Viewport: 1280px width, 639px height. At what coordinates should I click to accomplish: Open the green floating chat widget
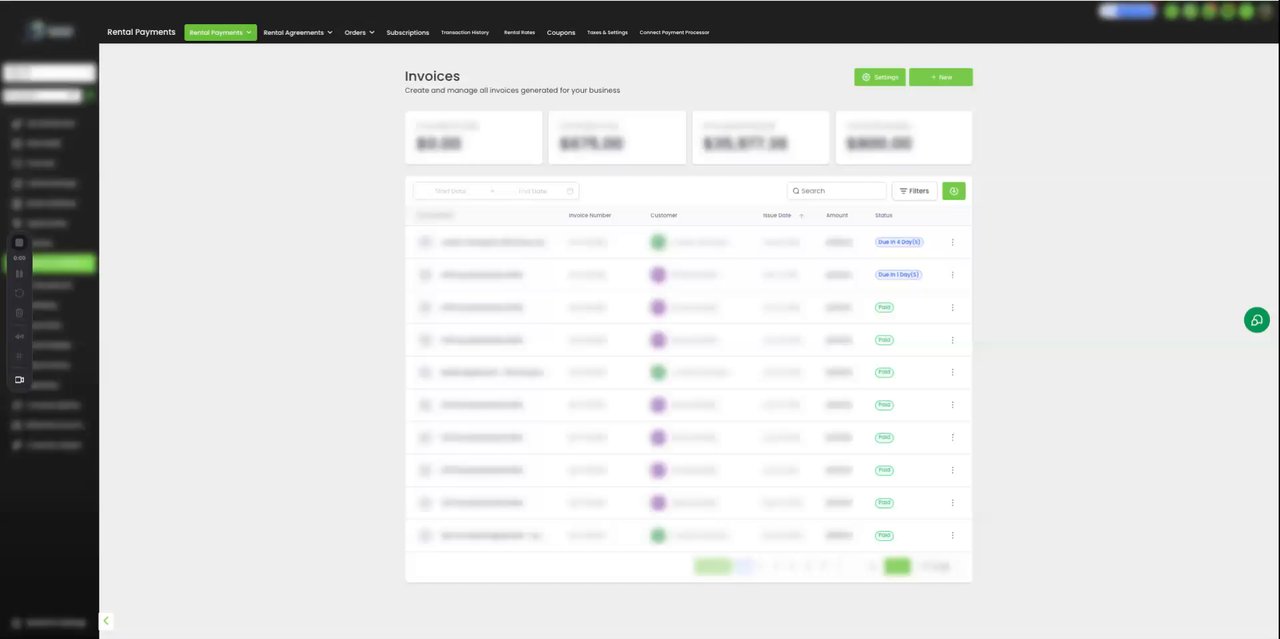pyautogui.click(x=1257, y=320)
